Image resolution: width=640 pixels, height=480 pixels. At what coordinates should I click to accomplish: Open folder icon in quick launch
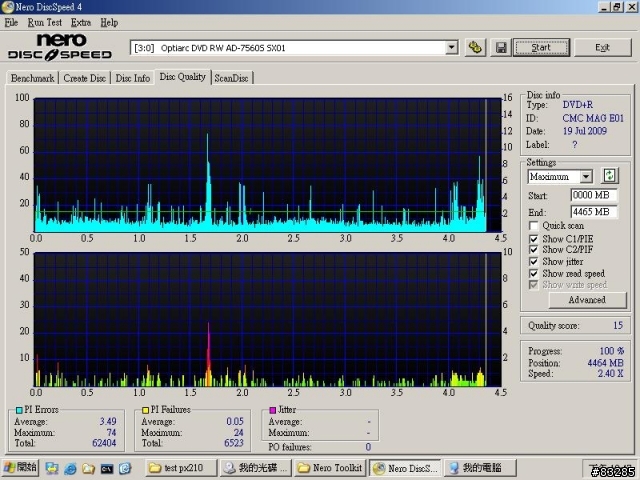pos(89,468)
